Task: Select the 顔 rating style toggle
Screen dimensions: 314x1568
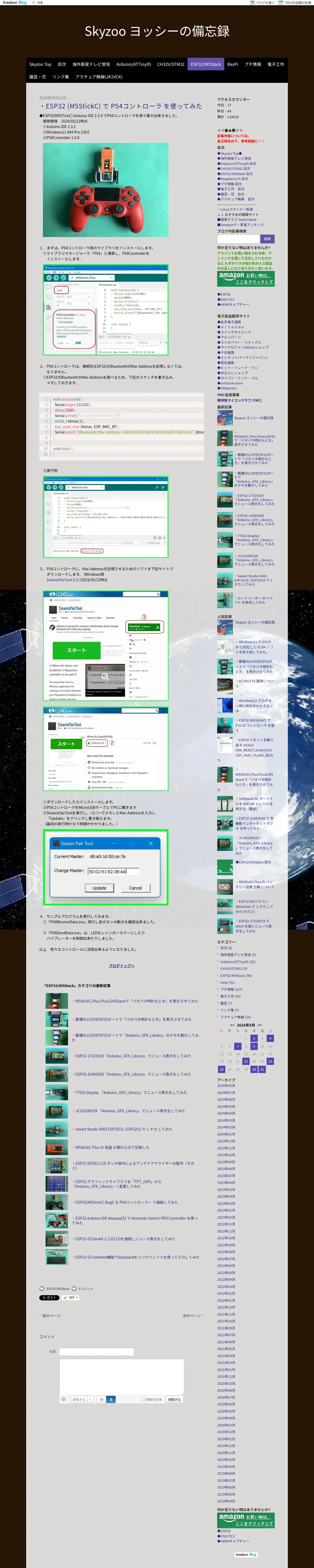Action: (102, 1399)
